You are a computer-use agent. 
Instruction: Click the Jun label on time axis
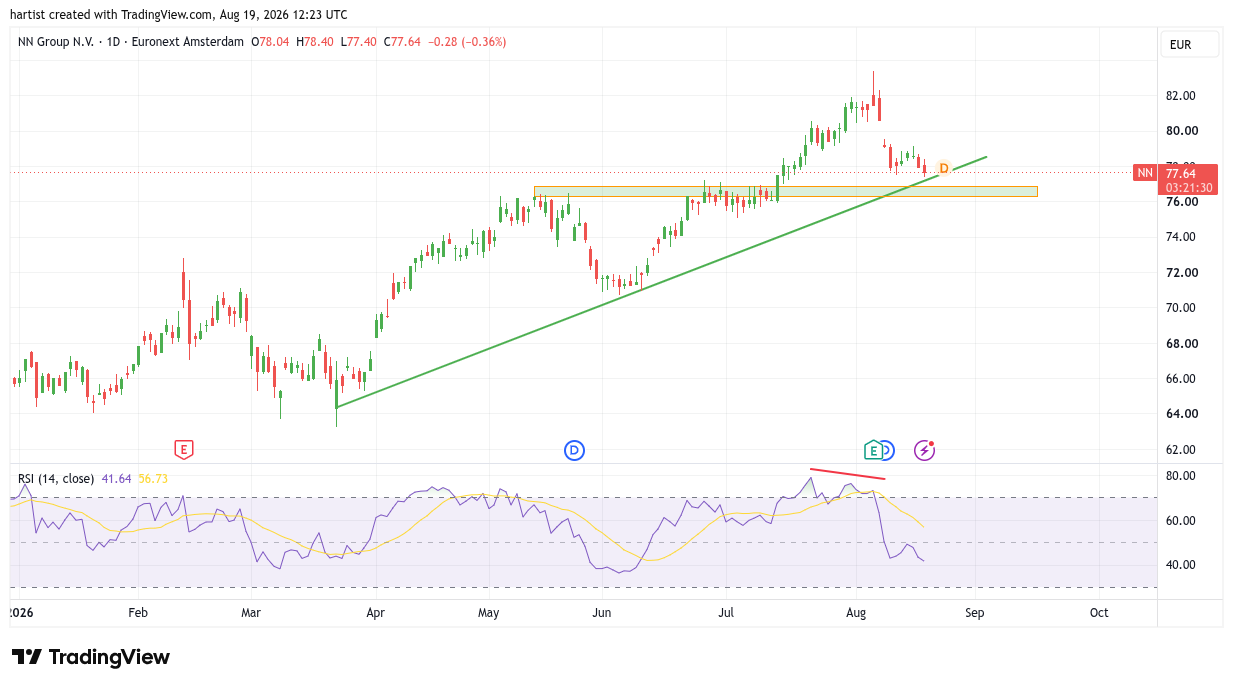coord(602,612)
